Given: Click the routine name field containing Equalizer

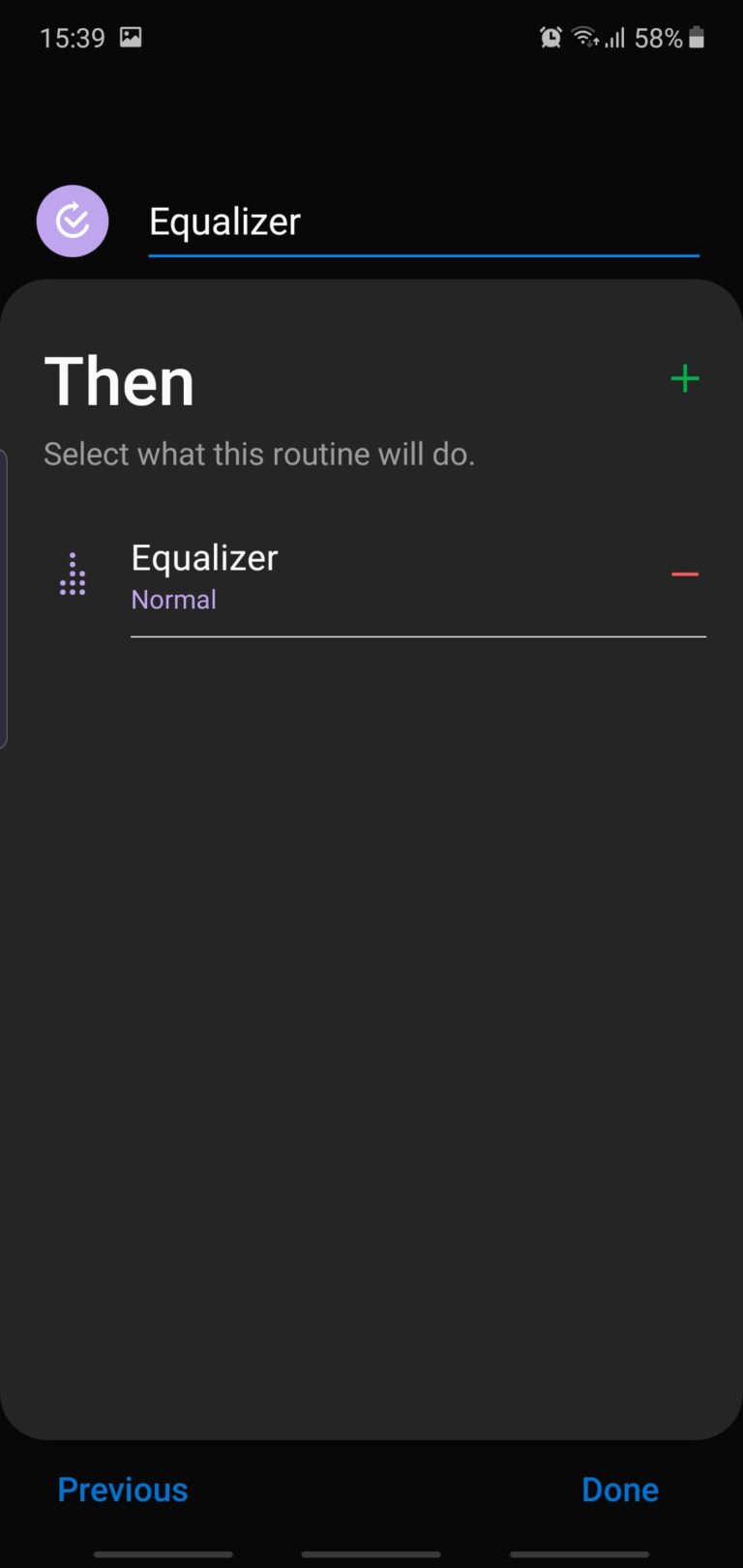Looking at the screenshot, I should [x=423, y=222].
